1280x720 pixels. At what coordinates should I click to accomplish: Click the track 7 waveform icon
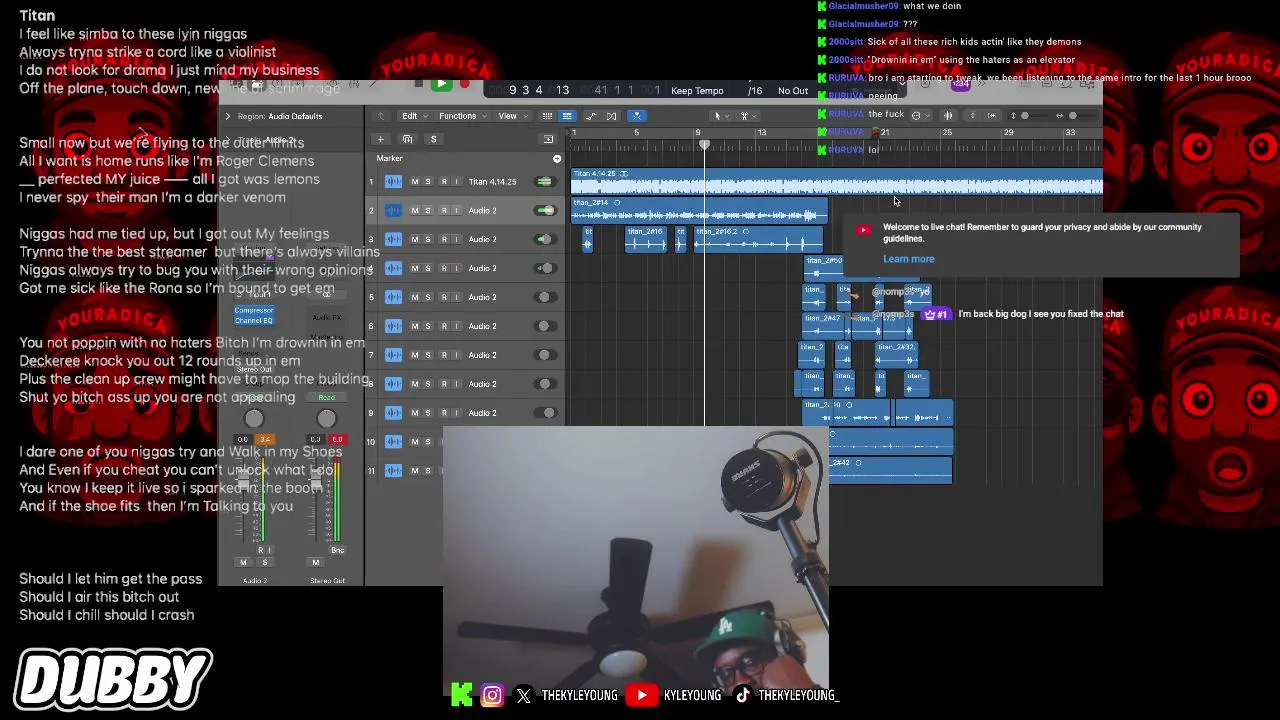pos(393,355)
